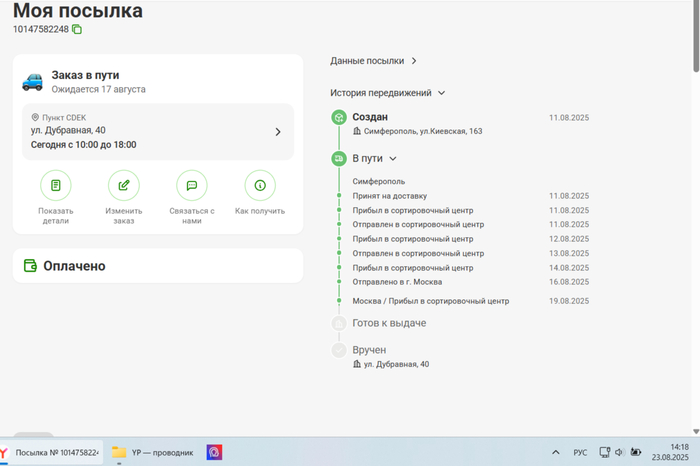This screenshot has width=700, height=466.
Task: Show hidden system tray icons
Action: pyautogui.click(x=556, y=452)
